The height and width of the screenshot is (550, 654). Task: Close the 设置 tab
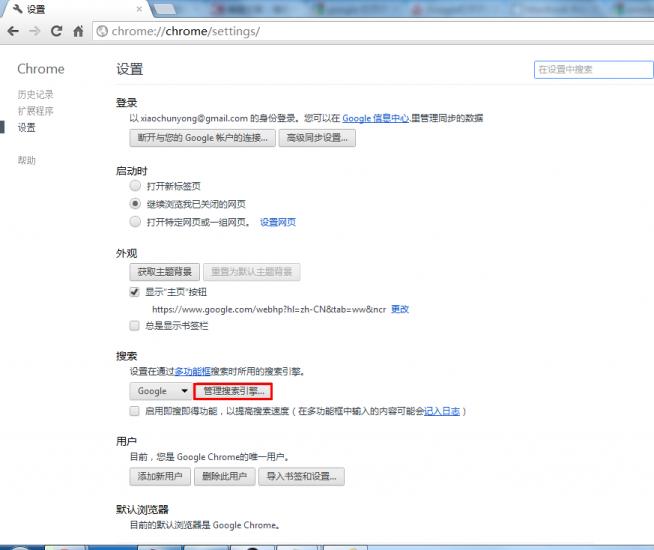point(139,9)
